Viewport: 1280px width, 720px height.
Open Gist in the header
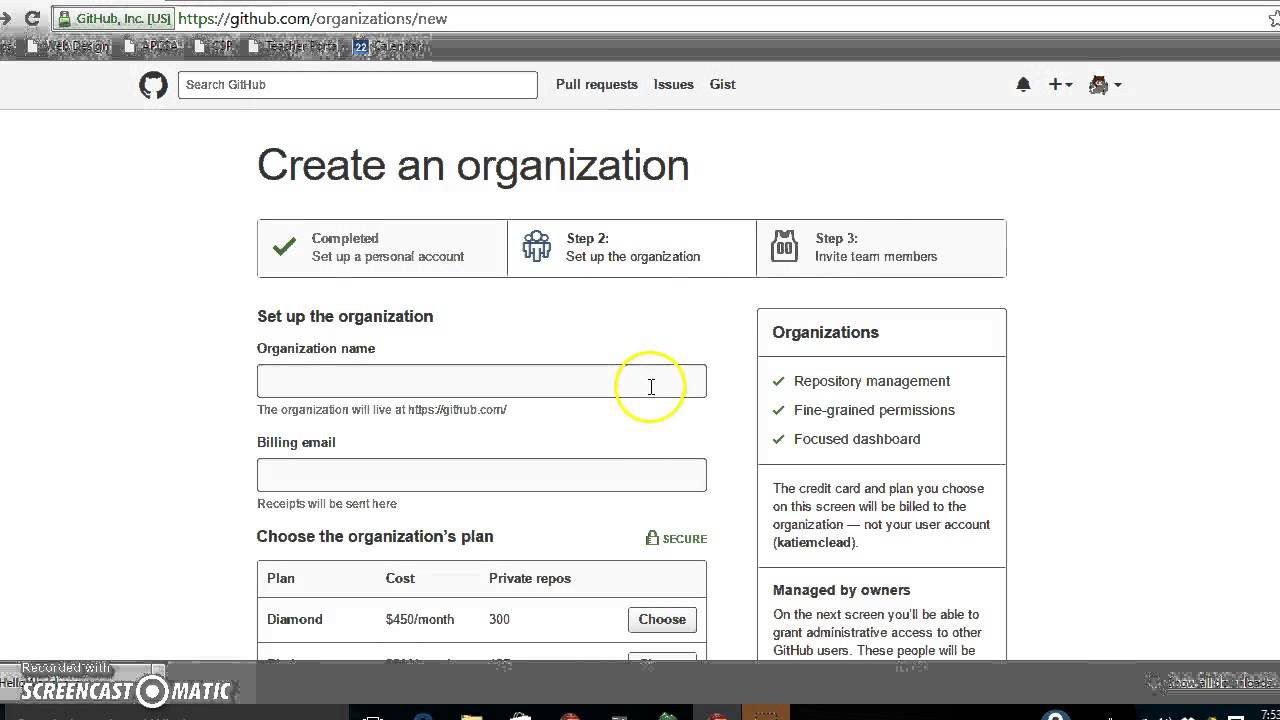723,85
